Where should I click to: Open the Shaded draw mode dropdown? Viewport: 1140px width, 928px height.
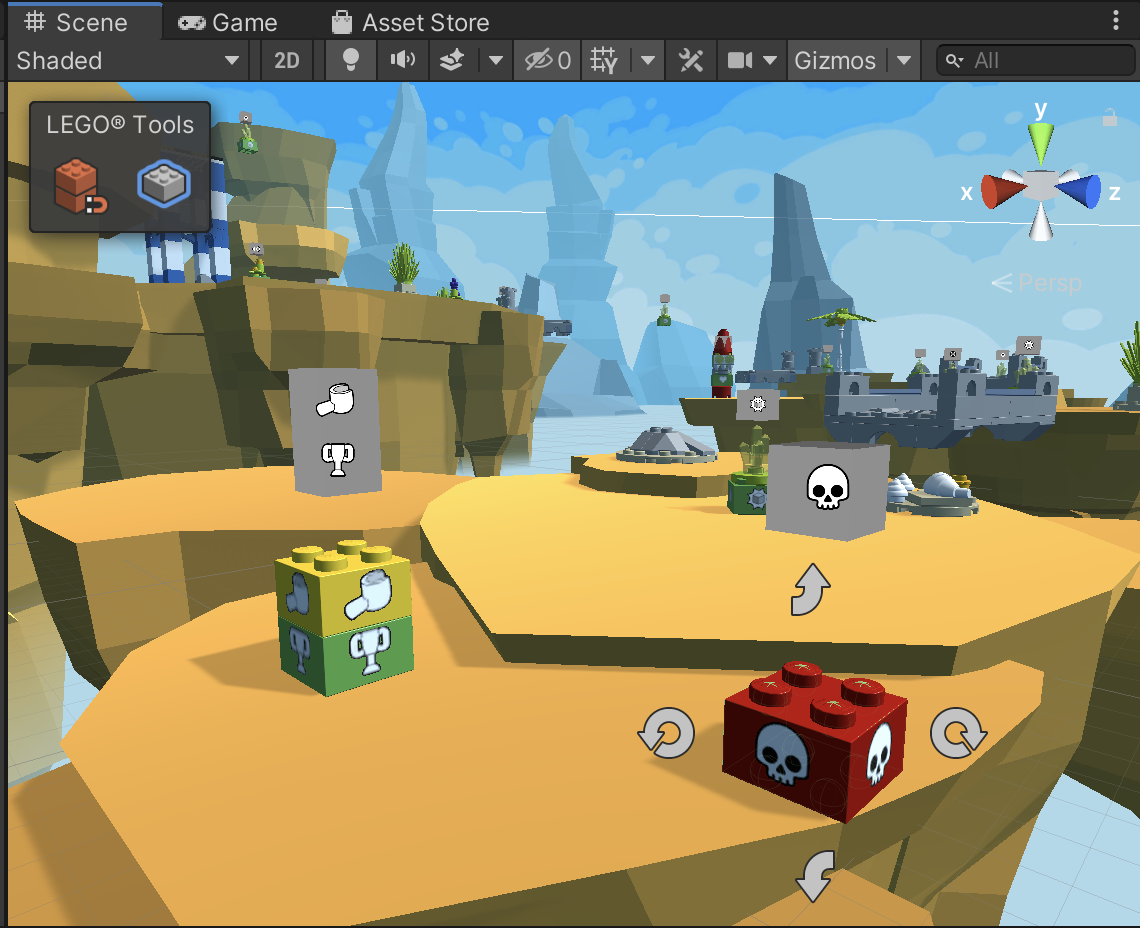point(128,61)
